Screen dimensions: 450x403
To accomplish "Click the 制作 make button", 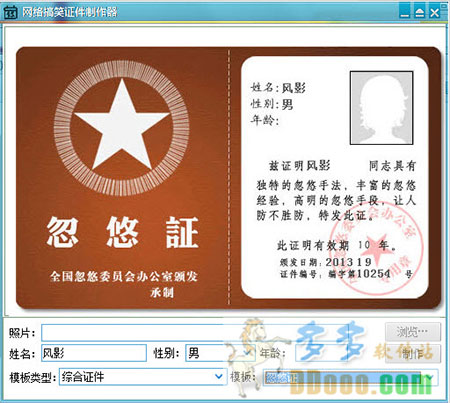I will pyautogui.click(x=413, y=354).
